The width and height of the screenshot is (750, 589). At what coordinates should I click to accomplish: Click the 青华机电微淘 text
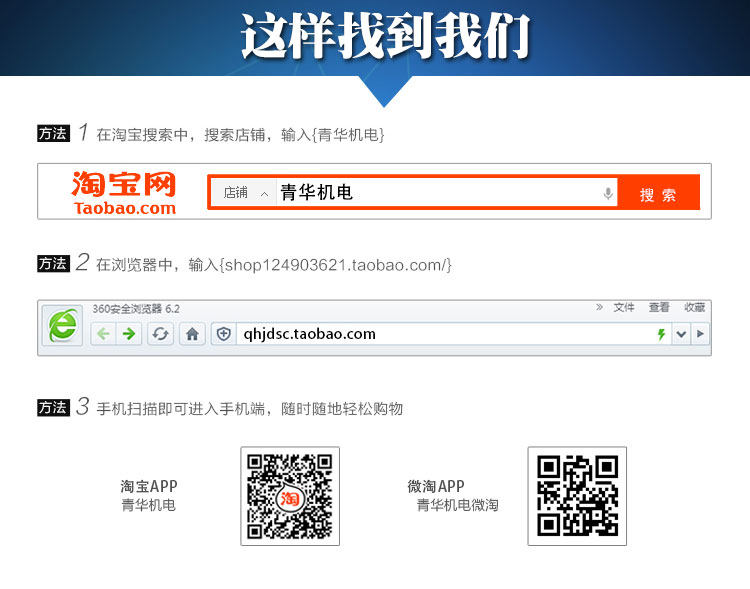tap(457, 505)
